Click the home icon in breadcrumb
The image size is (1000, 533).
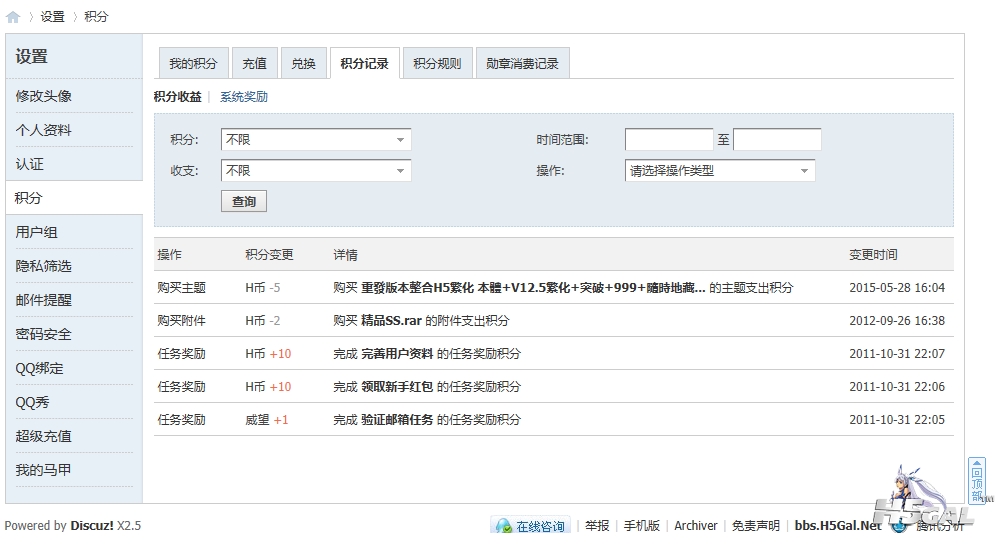tap(13, 17)
